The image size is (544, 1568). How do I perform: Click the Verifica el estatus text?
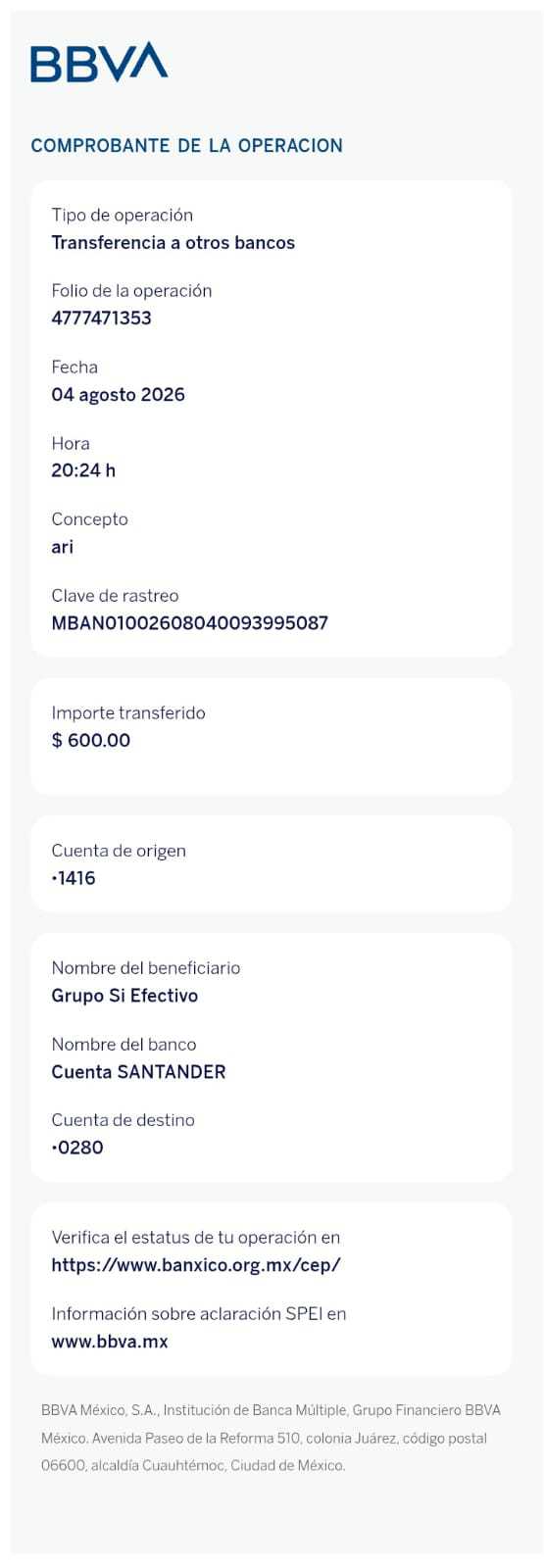click(x=195, y=1238)
